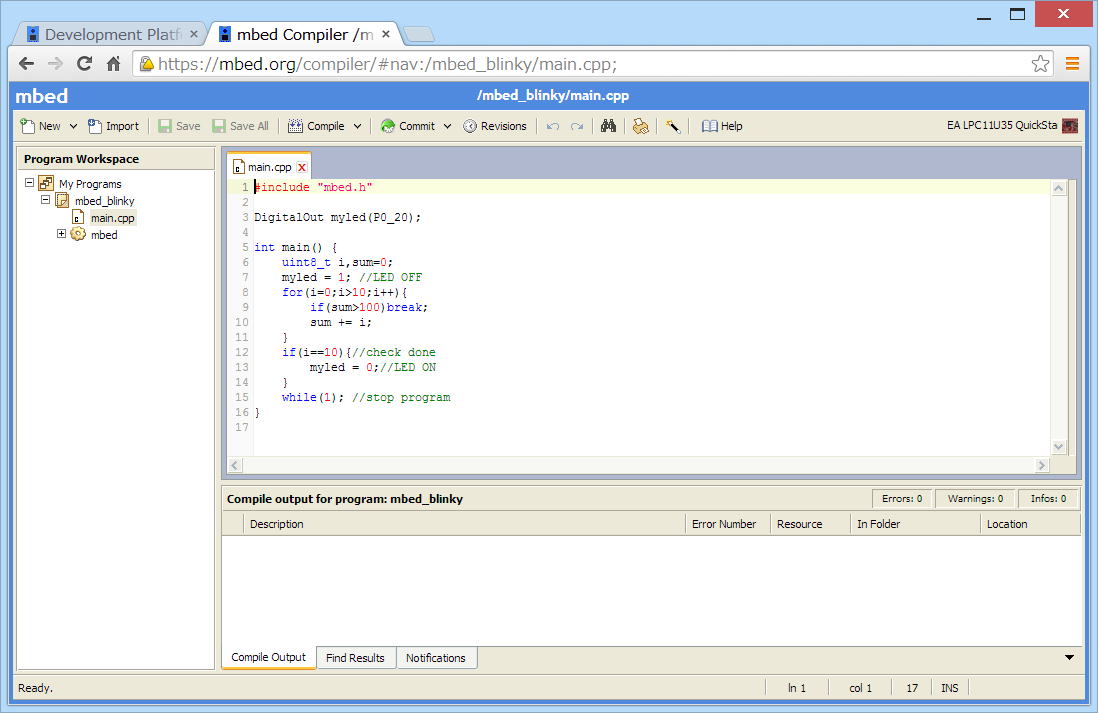Click the Commit button
This screenshot has width=1098, height=713.
click(x=408, y=126)
